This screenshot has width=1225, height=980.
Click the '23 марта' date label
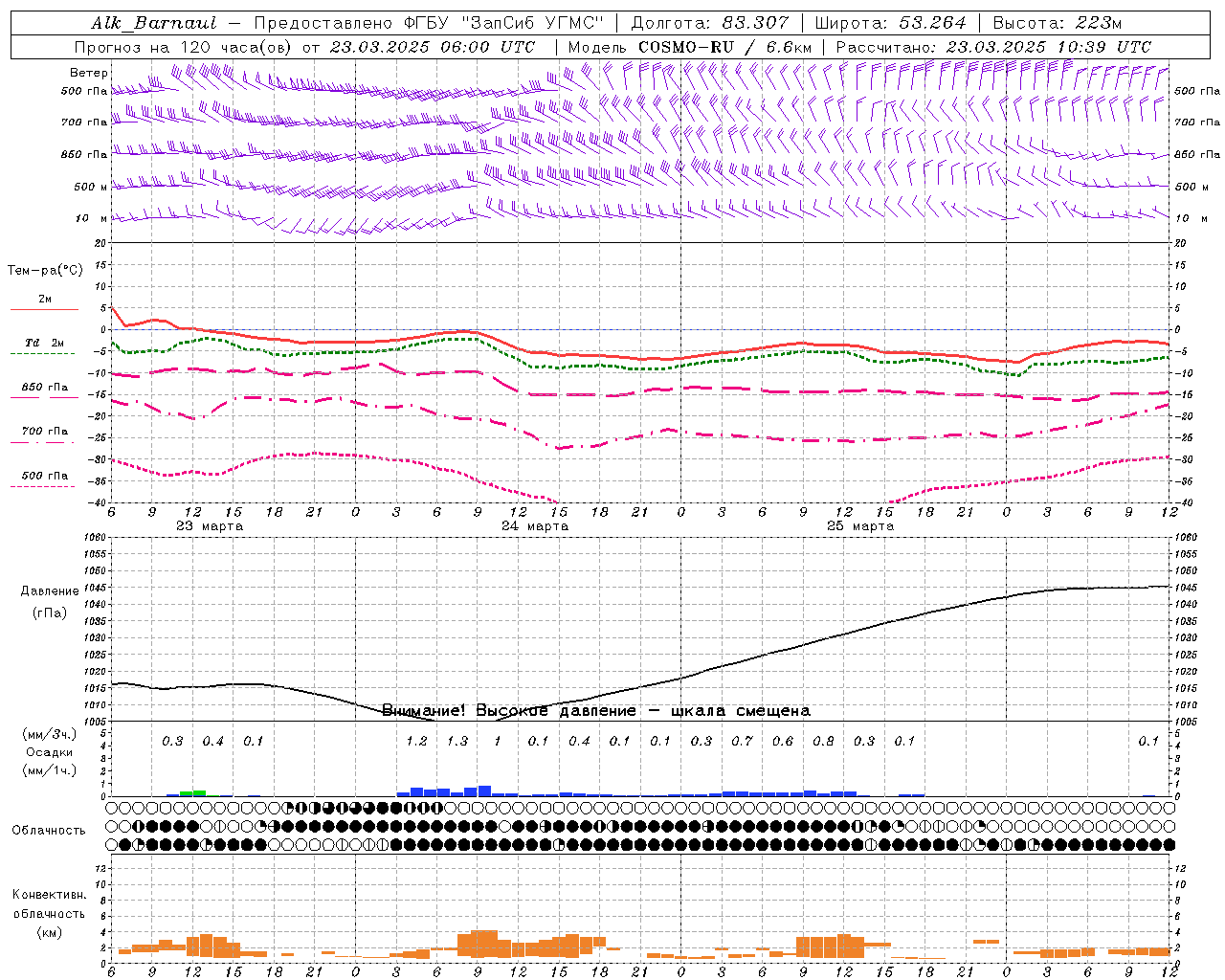210,526
